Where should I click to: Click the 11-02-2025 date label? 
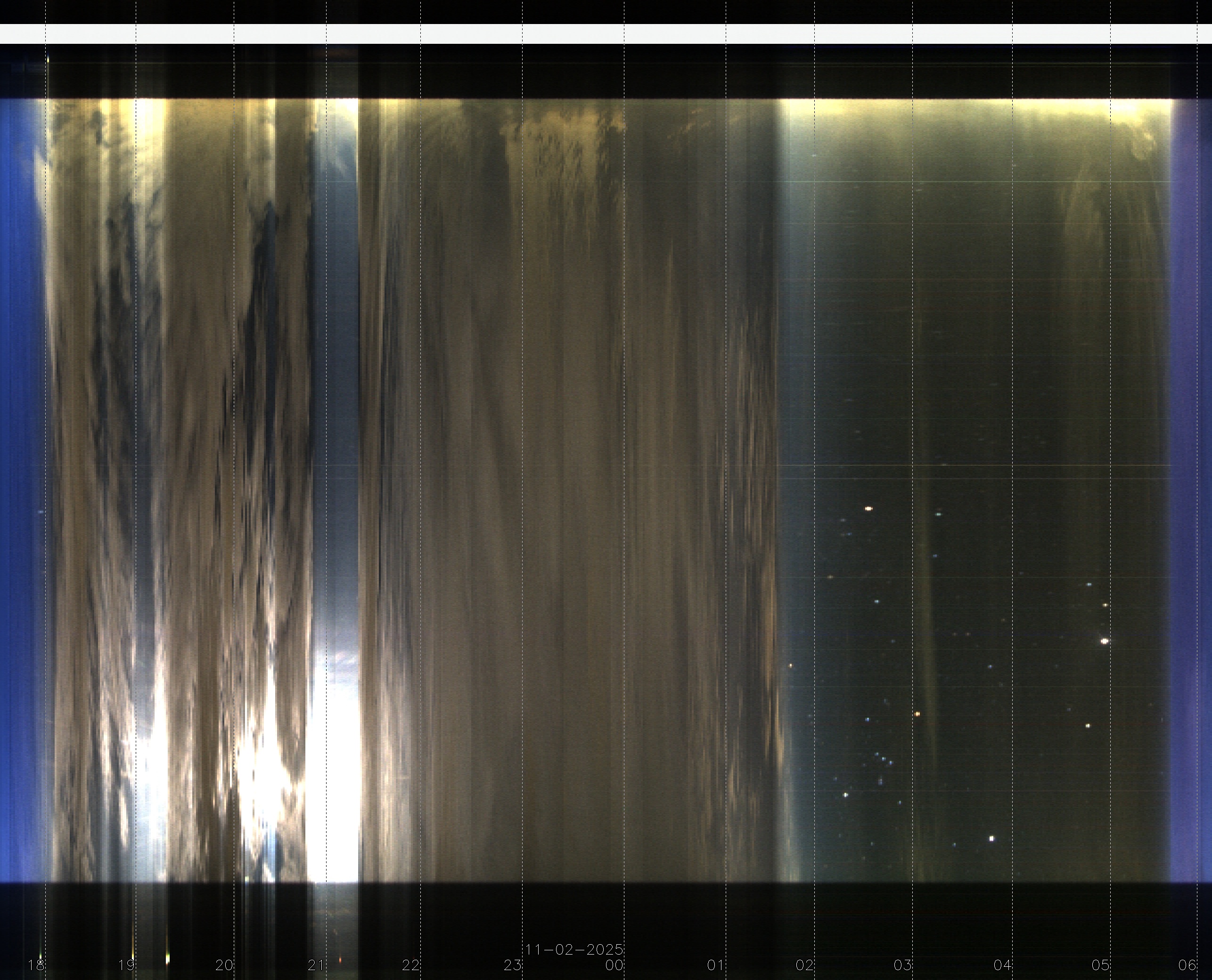point(573,949)
